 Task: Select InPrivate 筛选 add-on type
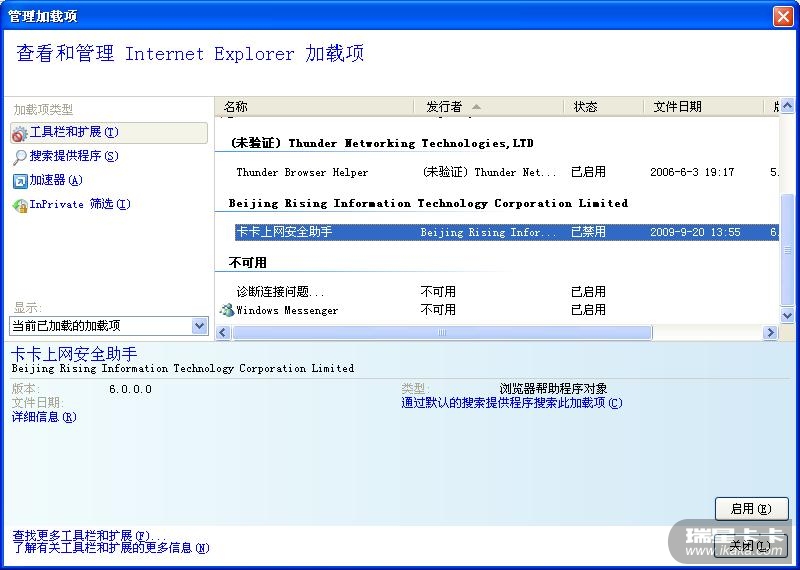pos(80,204)
